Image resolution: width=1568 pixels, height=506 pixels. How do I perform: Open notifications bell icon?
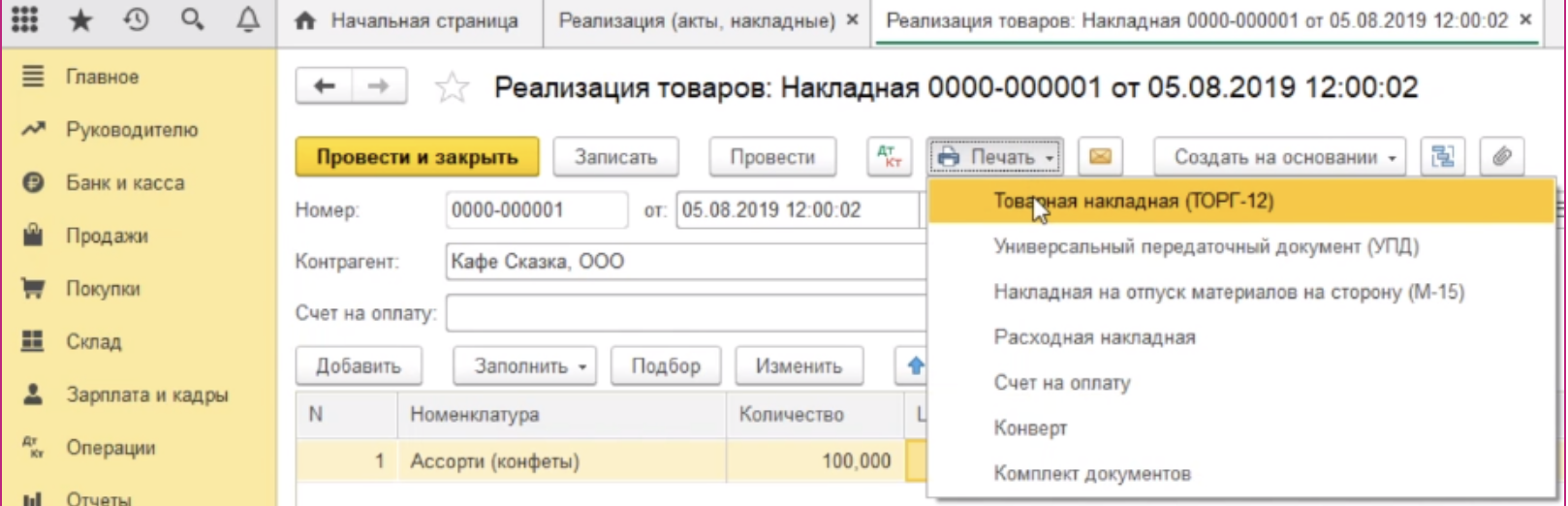tap(248, 20)
